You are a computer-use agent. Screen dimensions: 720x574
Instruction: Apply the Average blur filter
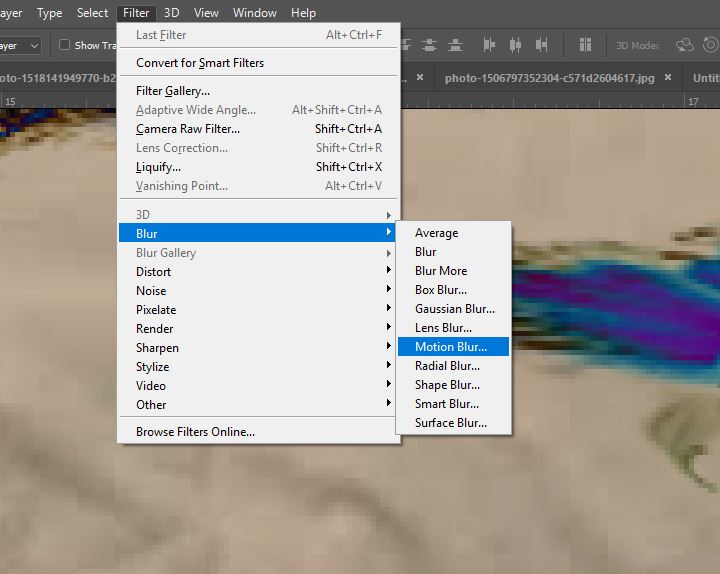[454, 233]
